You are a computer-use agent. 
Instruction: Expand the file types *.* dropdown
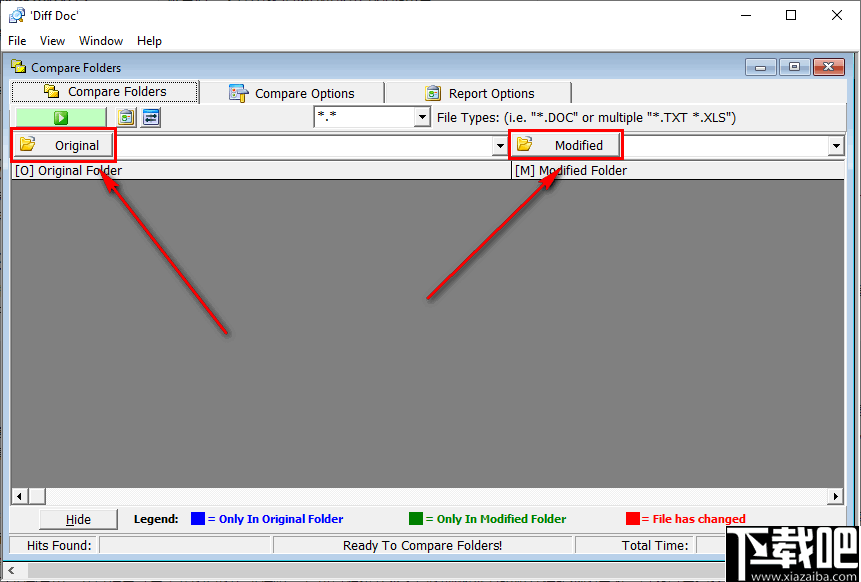pos(422,117)
